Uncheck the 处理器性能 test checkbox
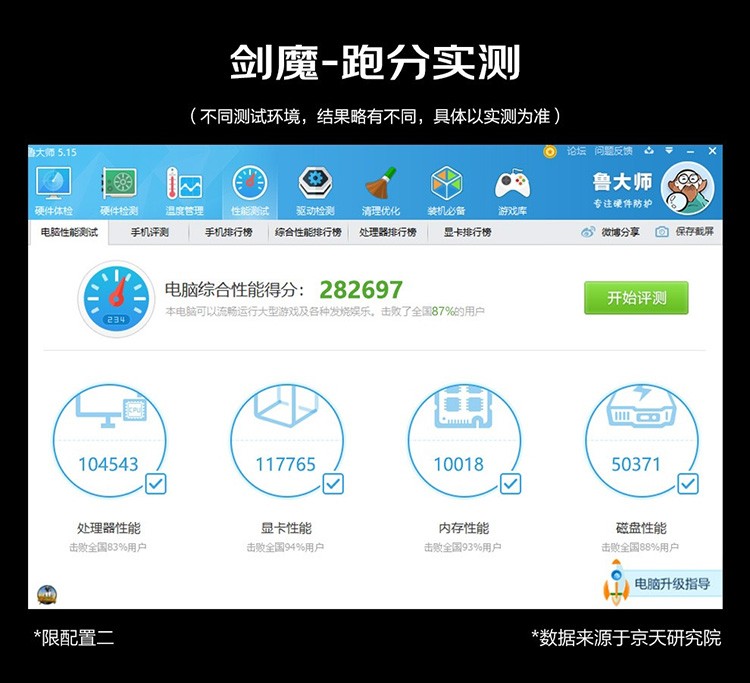This screenshot has height=683, width=750. tap(155, 484)
